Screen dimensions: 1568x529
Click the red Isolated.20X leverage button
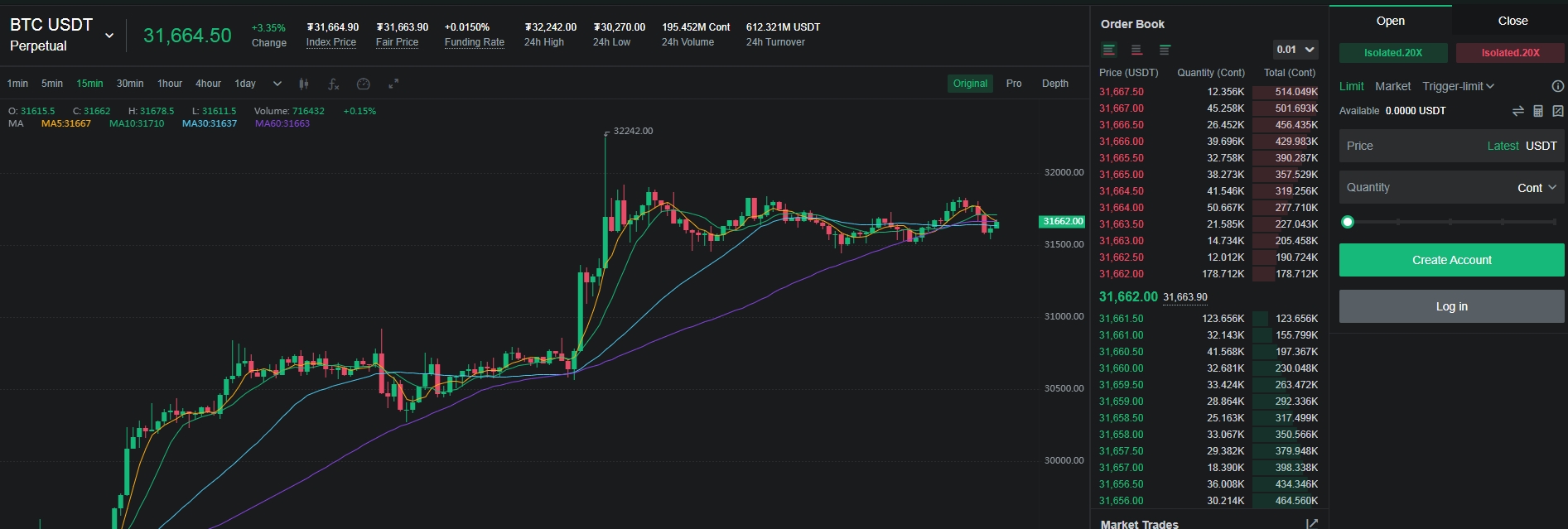pyautogui.click(x=1510, y=53)
